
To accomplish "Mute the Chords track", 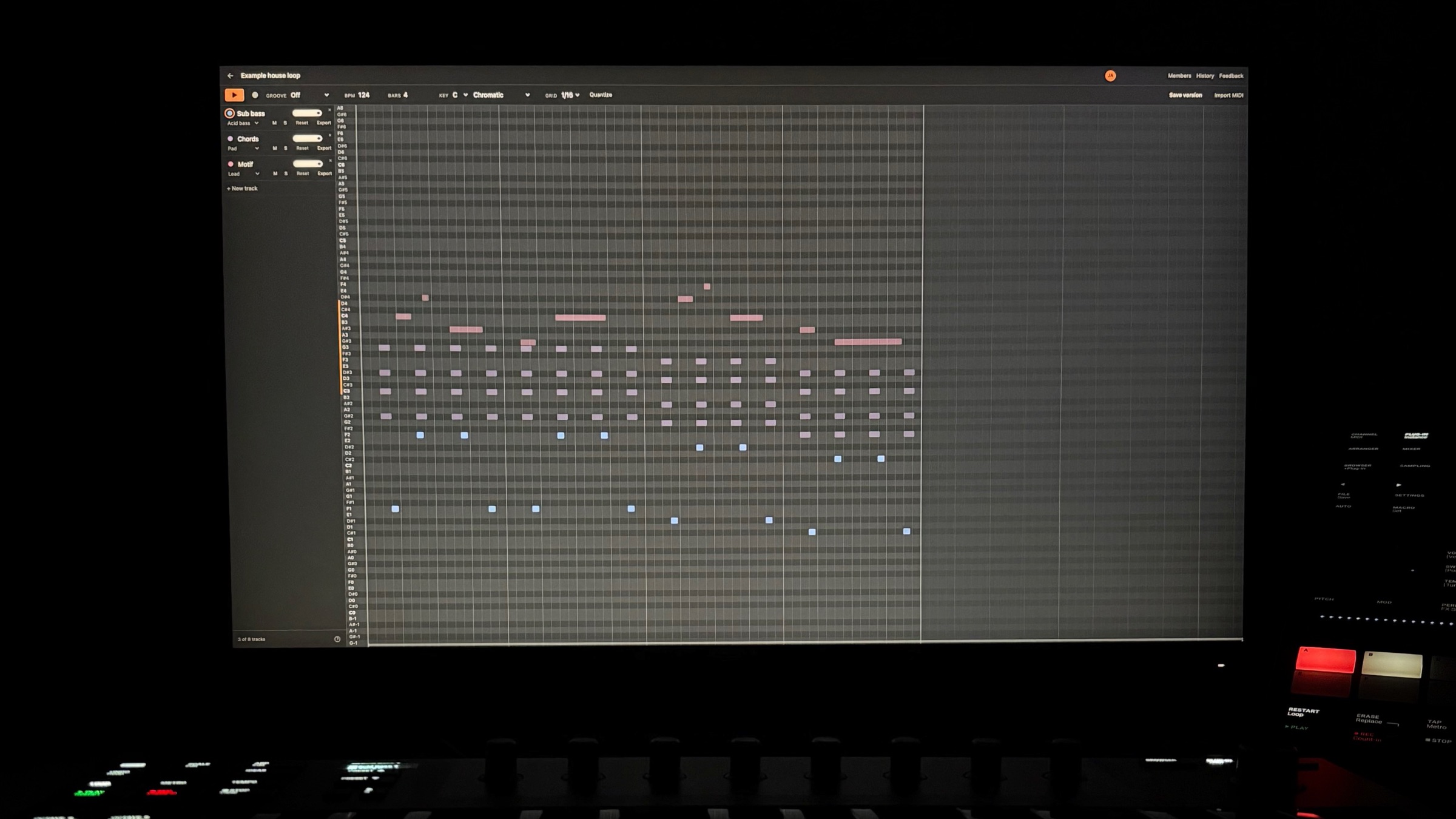I will click(x=275, y=149).
